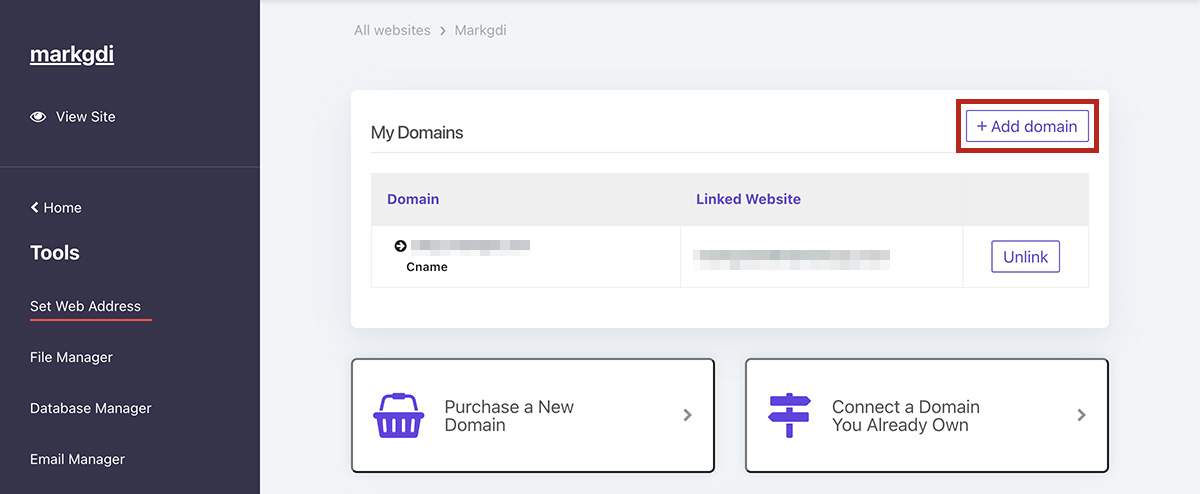Image resolution: width=1200 pixels, height=494 pixels.
Task: Expand chevron on Purchase a New Domain
Action: pos(687,415)
